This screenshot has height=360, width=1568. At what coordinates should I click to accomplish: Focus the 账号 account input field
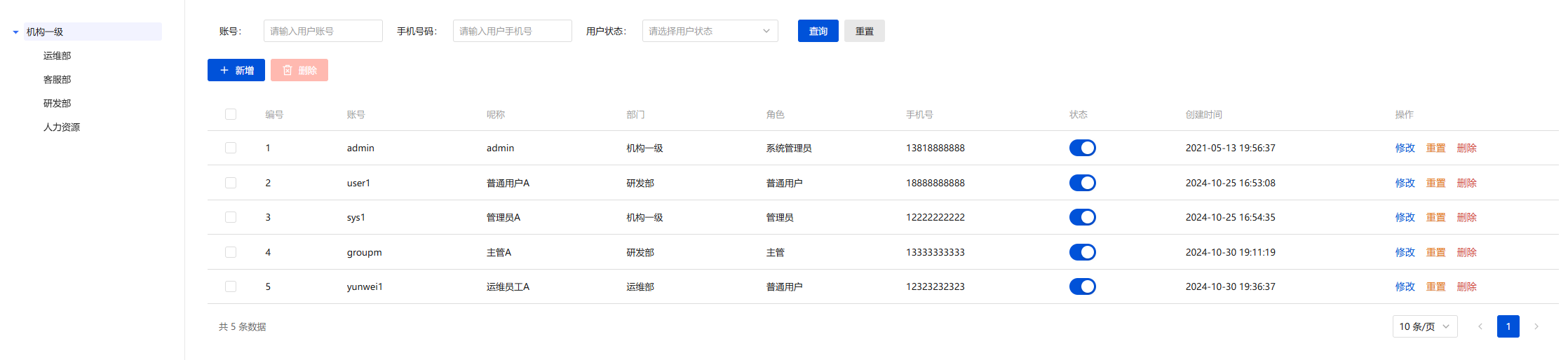[323, 31]
